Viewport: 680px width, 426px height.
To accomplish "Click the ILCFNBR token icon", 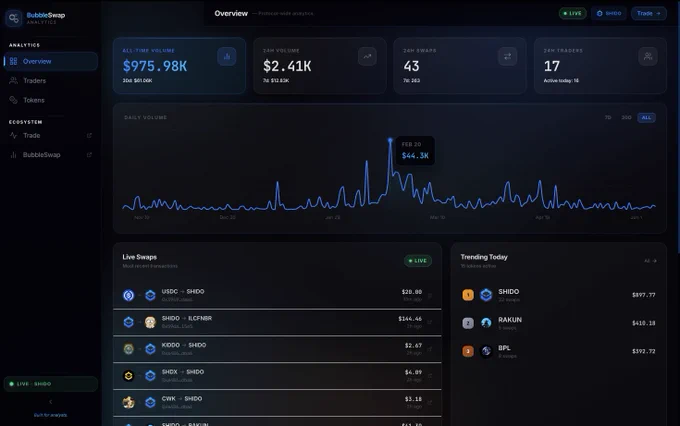I will coord(150,322).
